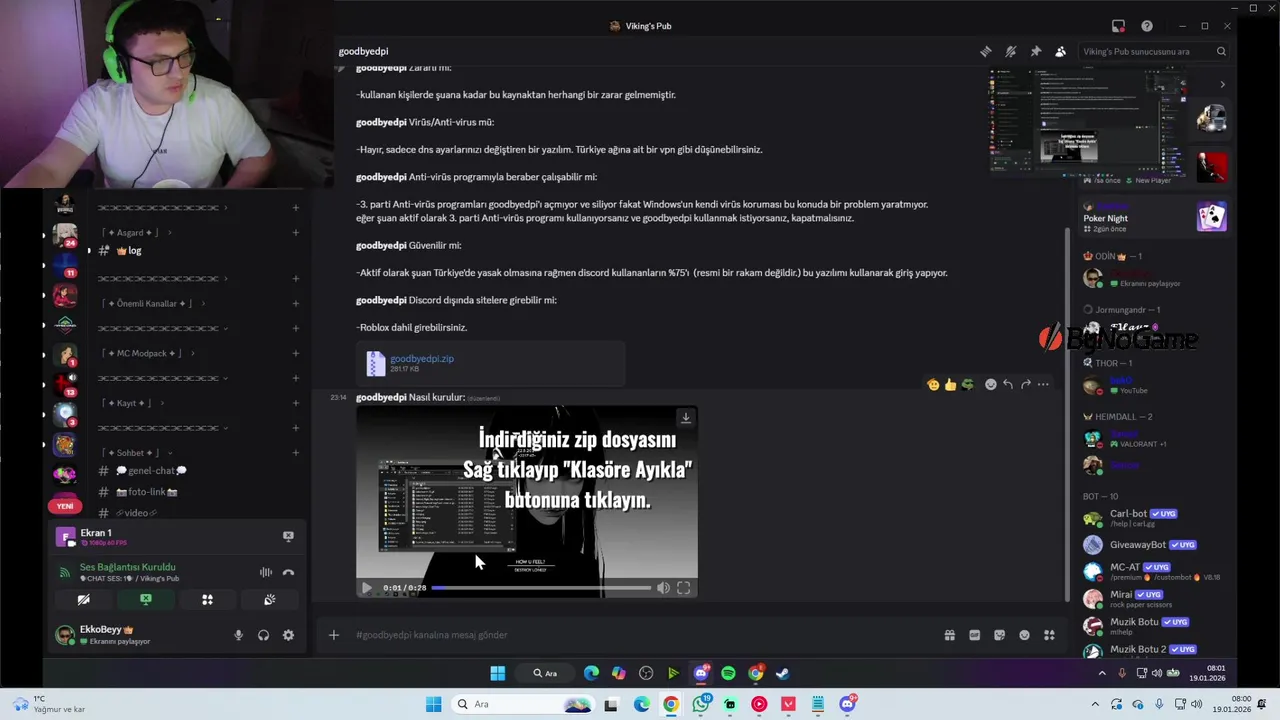Toggle the member list icon
Viewport: 1280px width, 720px height.
pyautogui.click(x=1061, y=51)
